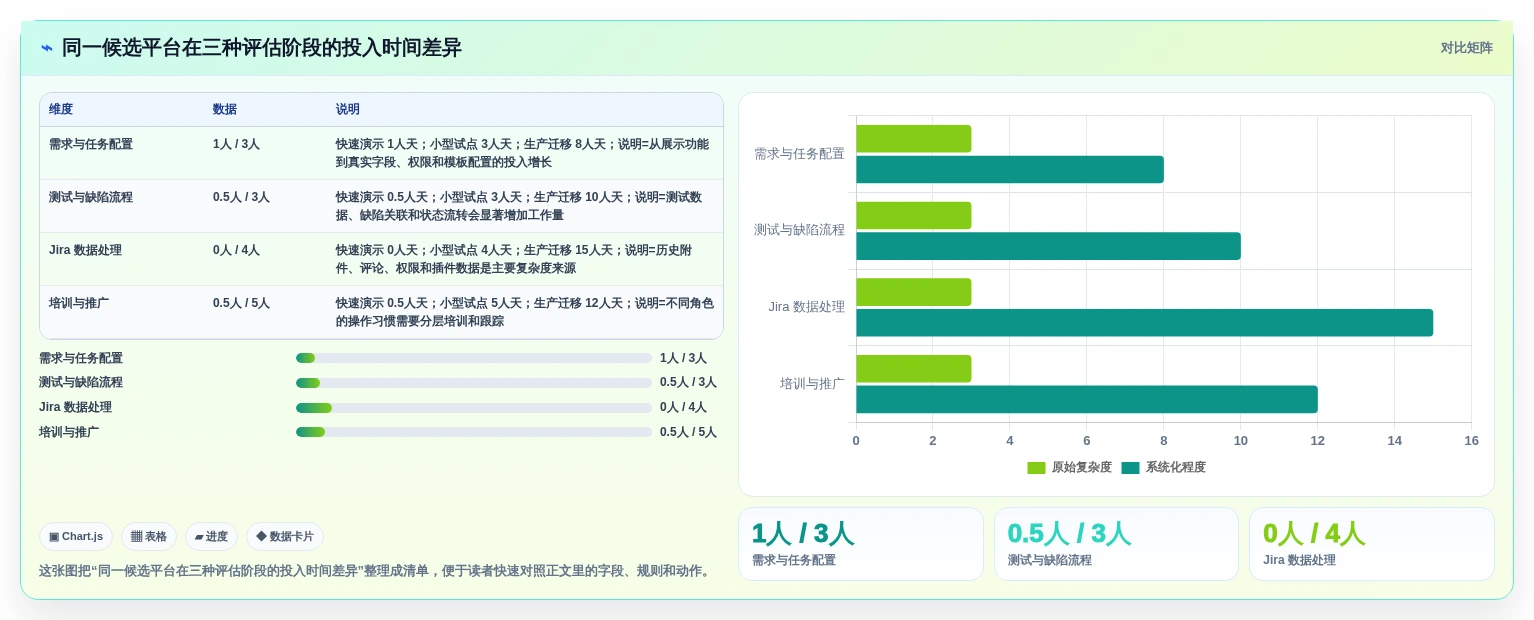
Task: Click the 培训与推广 progress bar
Action: tap(474, 432)
